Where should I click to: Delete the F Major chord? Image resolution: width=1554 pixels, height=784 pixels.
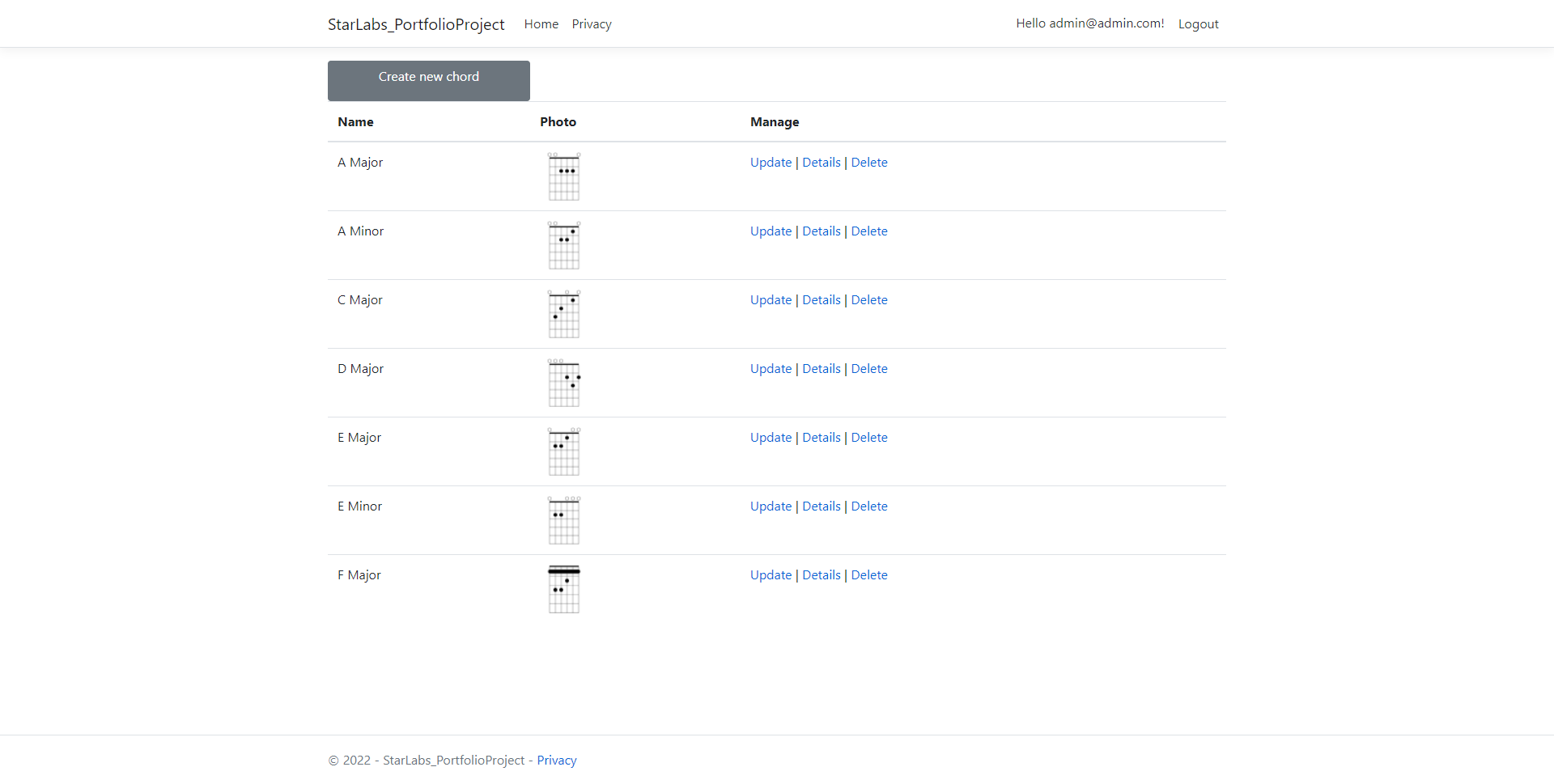coord(868,574)
